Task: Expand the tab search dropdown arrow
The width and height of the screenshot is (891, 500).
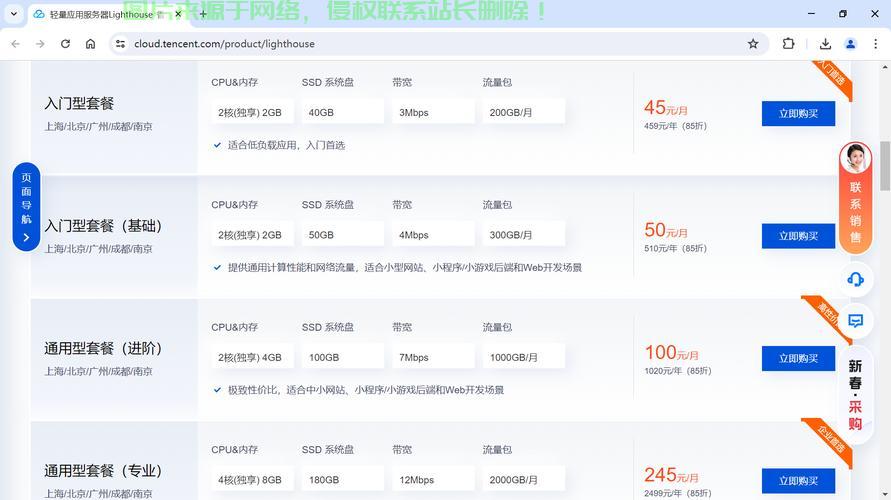Action: pyautogui.click(x=15, y=14)
